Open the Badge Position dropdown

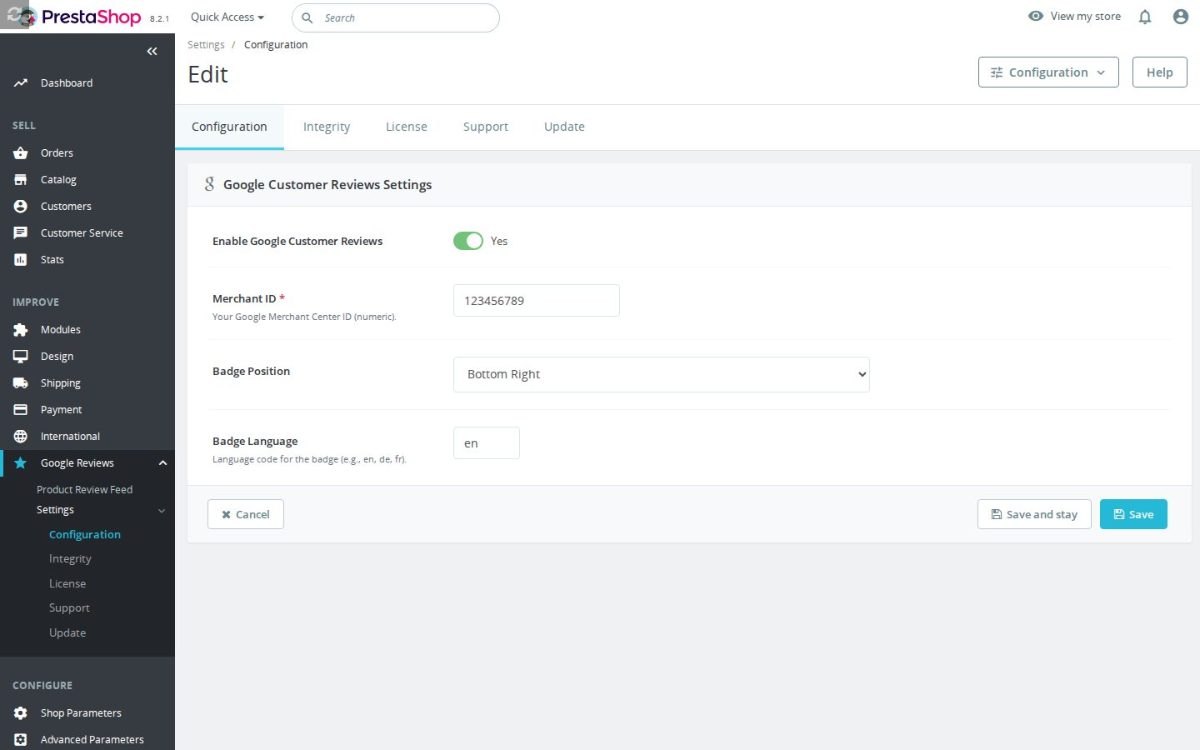pyautogui.click(x=661, y=374)
